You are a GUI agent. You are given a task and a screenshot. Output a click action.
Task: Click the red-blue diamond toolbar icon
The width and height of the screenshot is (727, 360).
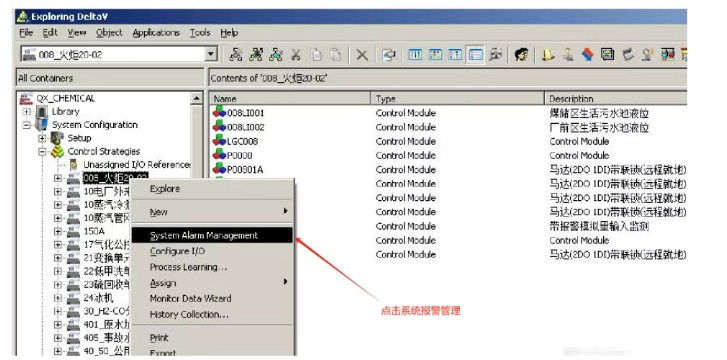587,55
